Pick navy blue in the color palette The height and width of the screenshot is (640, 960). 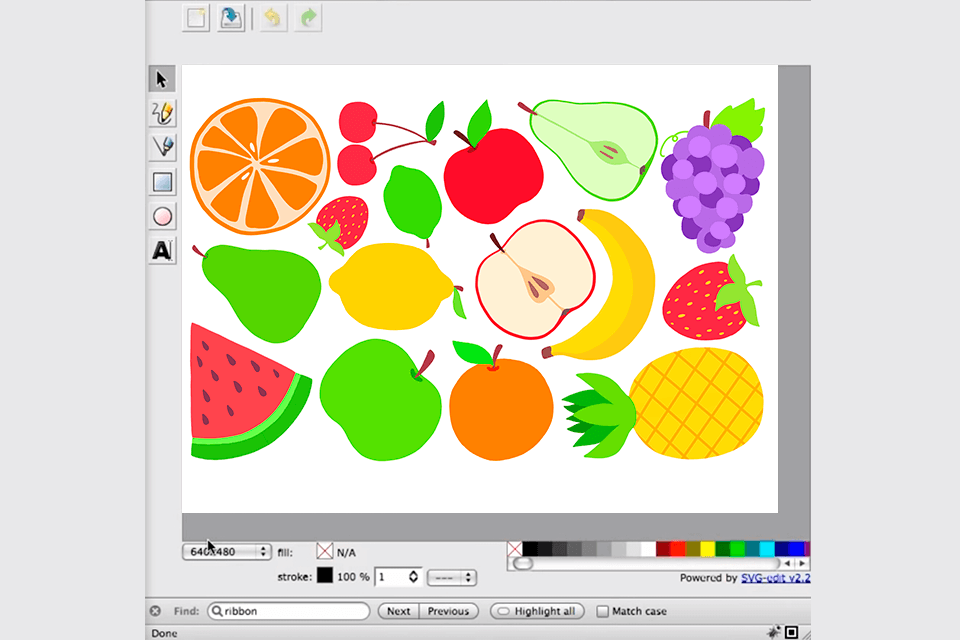782,549
